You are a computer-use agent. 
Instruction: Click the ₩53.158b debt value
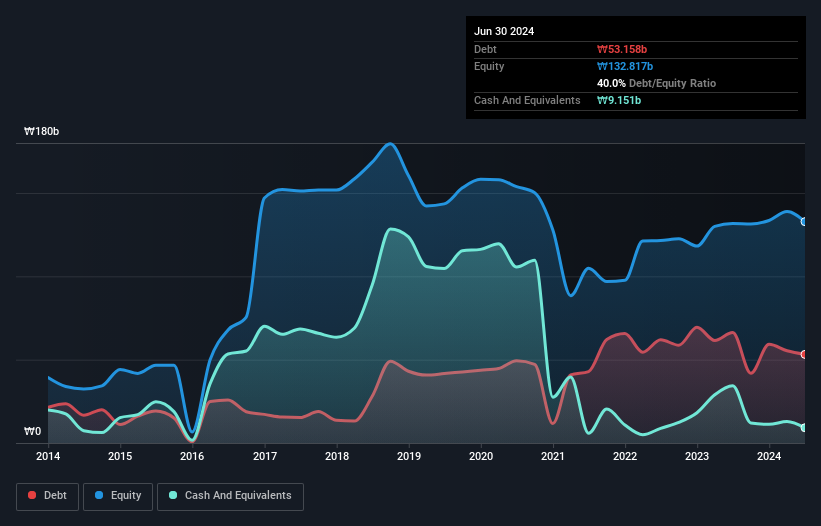point(622,49)
